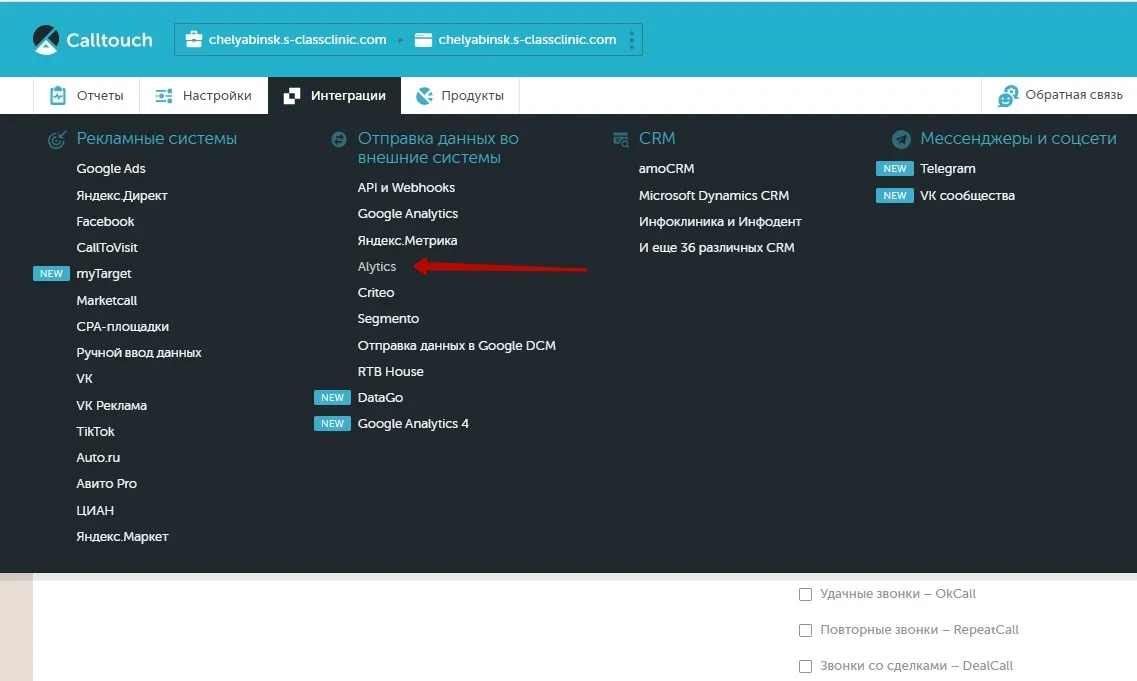Screen dimensions: 1137x681
Task: Click the Отчеты clipboard icon
Action: (58, 96)
